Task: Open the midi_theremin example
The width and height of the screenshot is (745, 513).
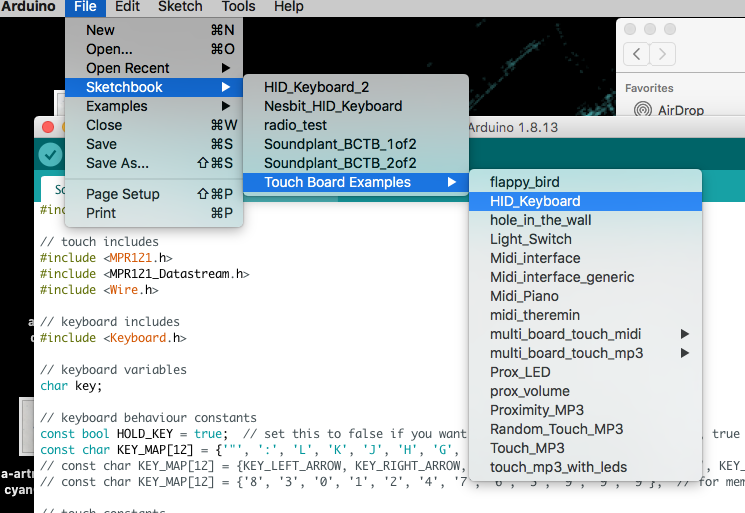Action: coord(585,315)
